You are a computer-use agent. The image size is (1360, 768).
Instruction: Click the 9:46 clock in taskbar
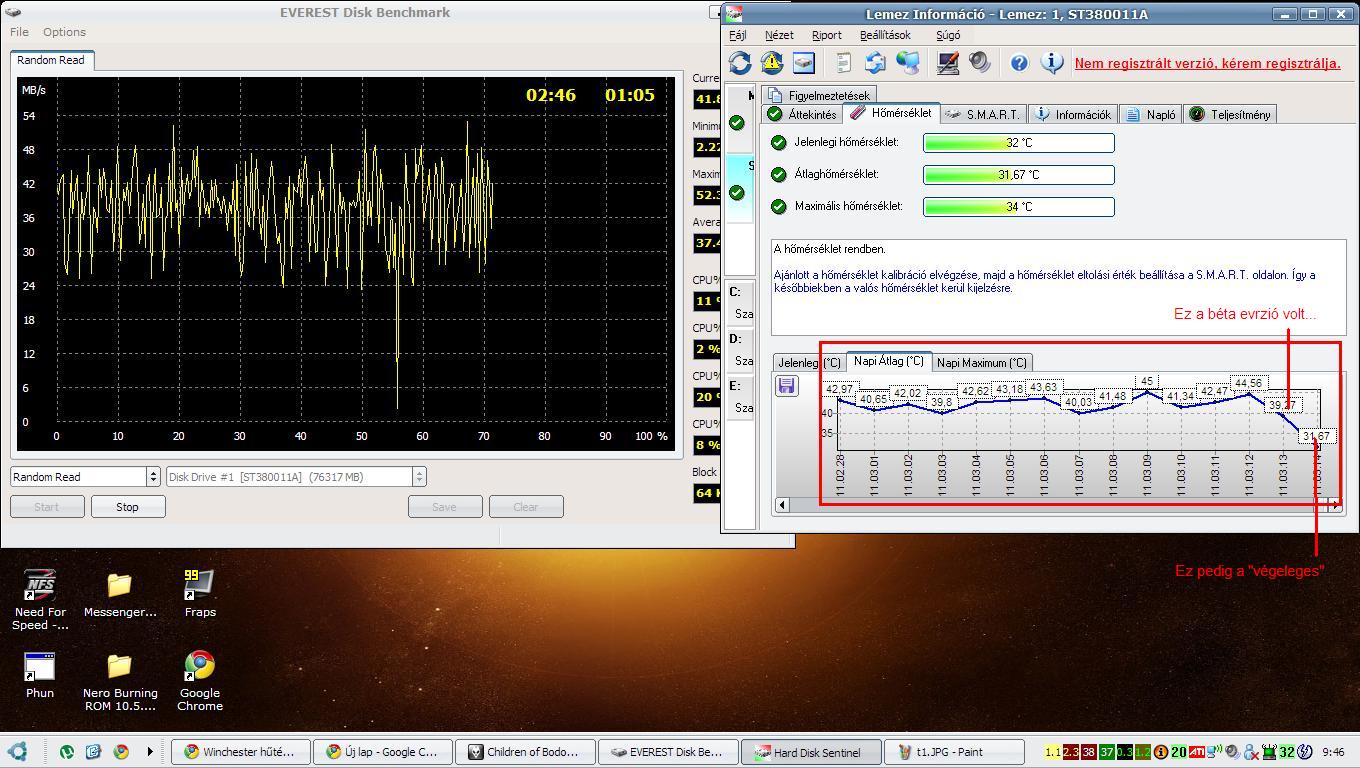[x=1333, y=752]
